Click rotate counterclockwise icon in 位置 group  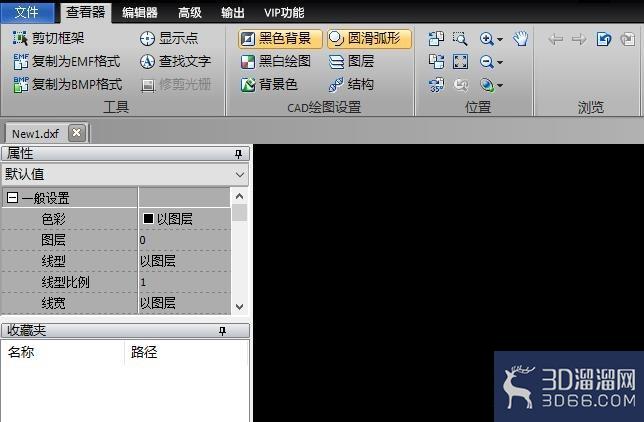[x=436, y=39]
